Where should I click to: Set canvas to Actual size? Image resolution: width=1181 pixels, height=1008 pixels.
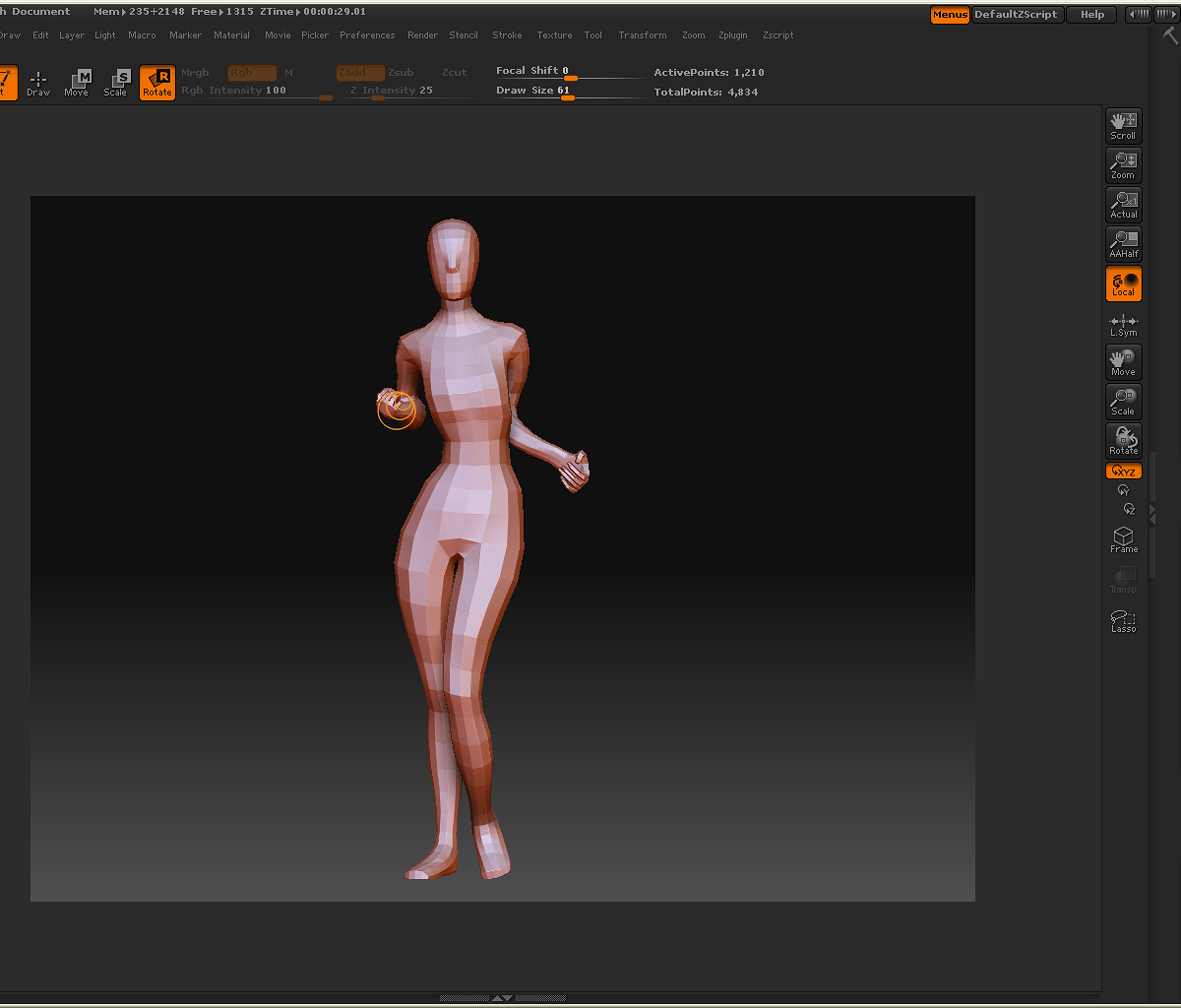[1124, 204]
